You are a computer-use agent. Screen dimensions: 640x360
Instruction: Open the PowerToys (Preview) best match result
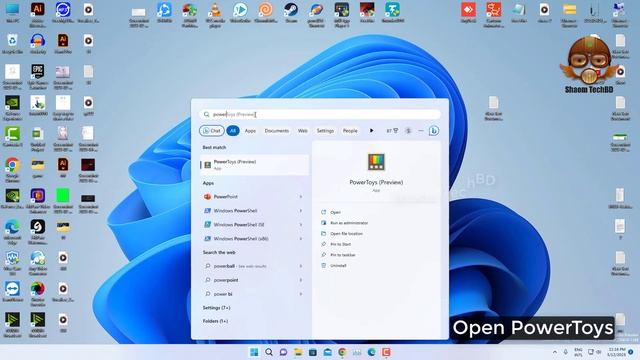[254, 165]
